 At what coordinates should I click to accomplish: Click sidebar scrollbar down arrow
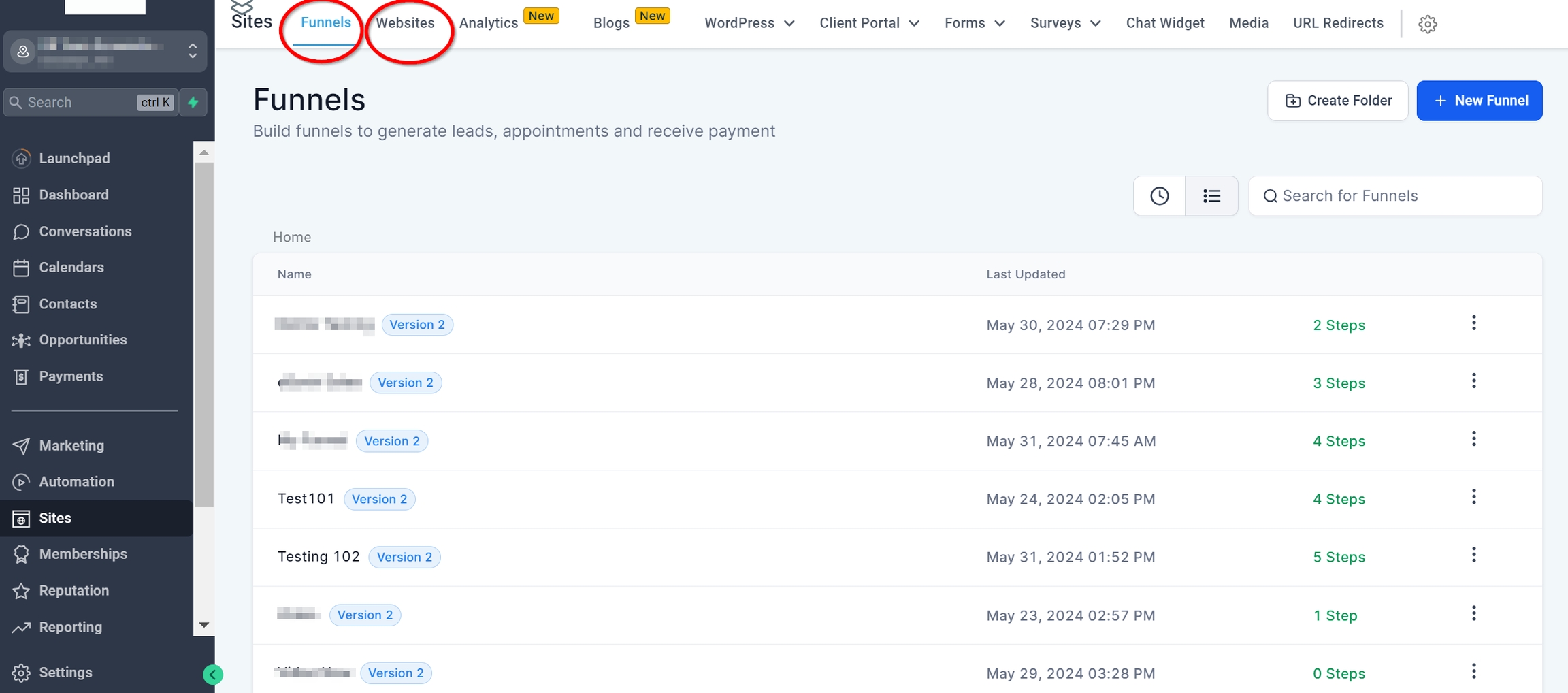click(203, 625)
